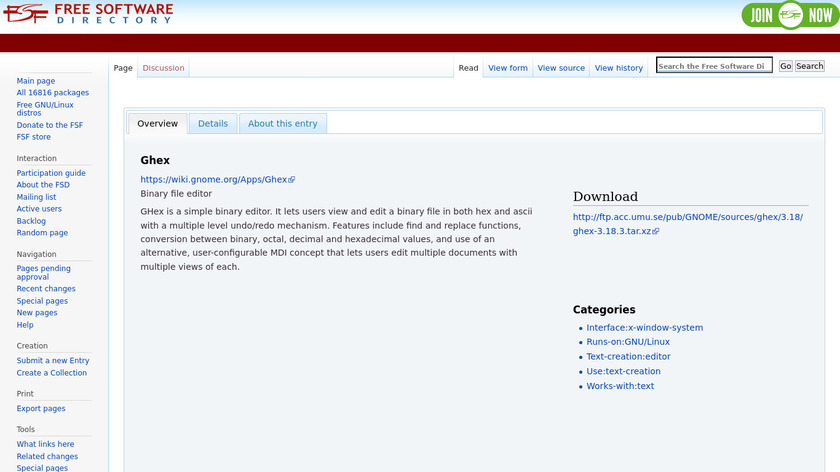The width and height of the screenshot is (840, 472).
Task: Open About the FSD link
Action: click(43, 185)
